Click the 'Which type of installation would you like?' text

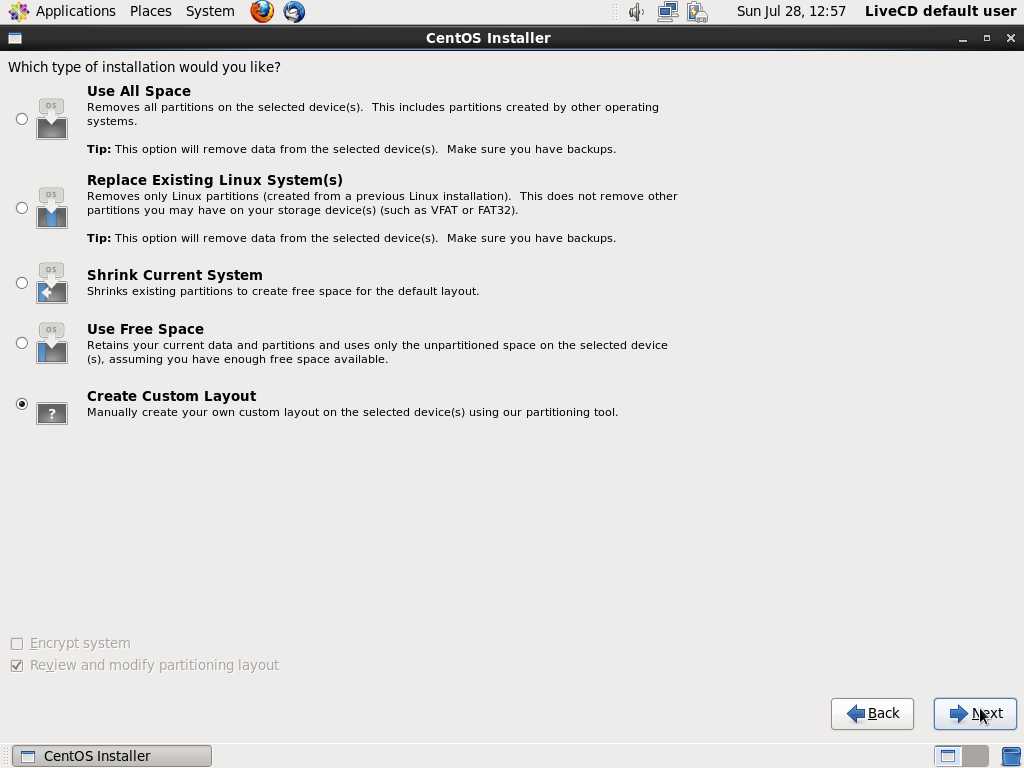(144, 67)
